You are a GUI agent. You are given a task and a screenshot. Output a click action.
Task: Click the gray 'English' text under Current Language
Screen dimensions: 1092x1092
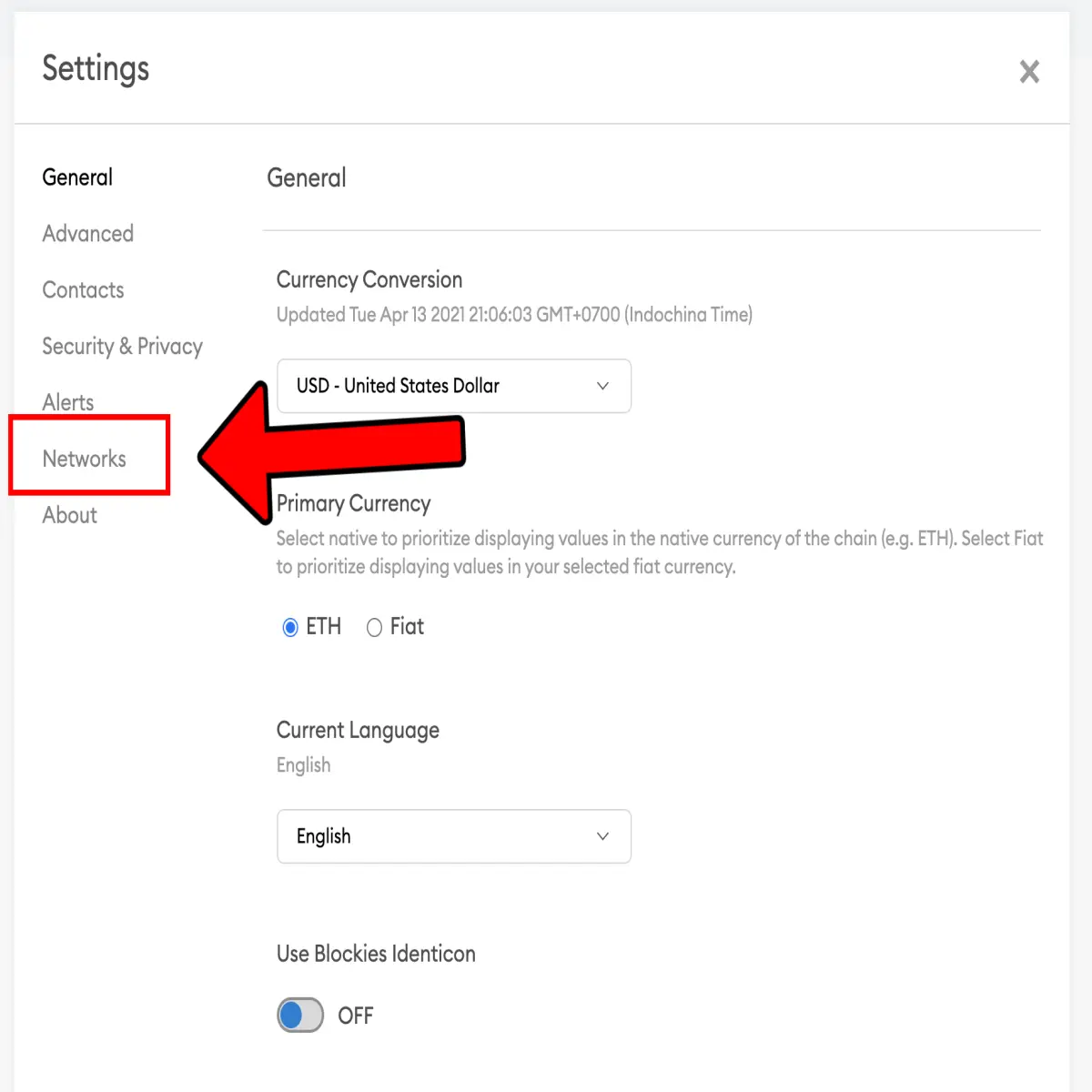(303, 765)
